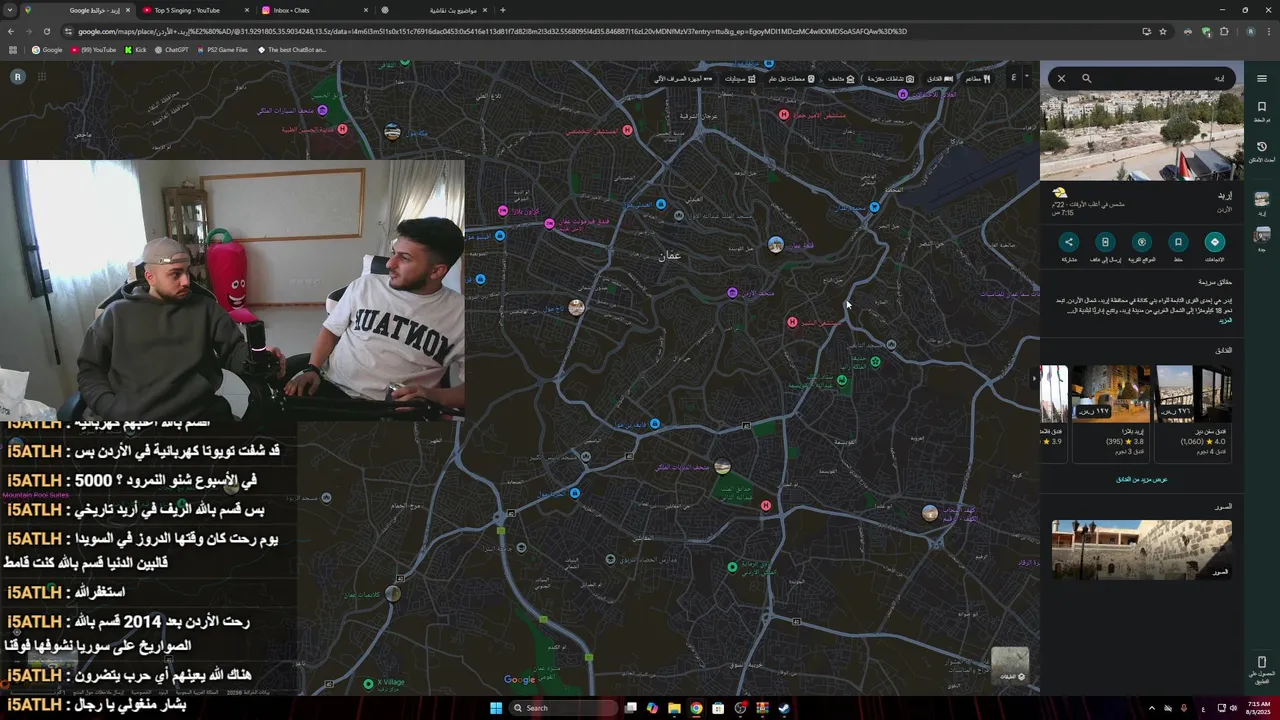Image resolution: width=1280 pixels, height=720 pixels.
Task: Go back to the previous page
Action: point(11,31)
